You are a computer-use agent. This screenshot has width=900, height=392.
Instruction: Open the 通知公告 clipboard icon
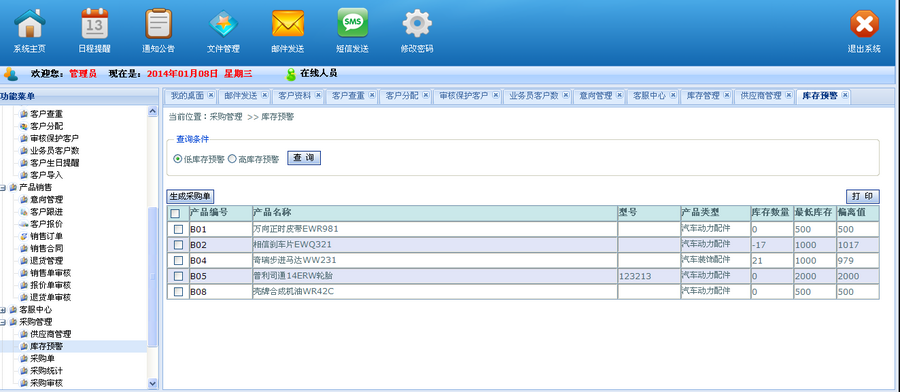point(158,24)
